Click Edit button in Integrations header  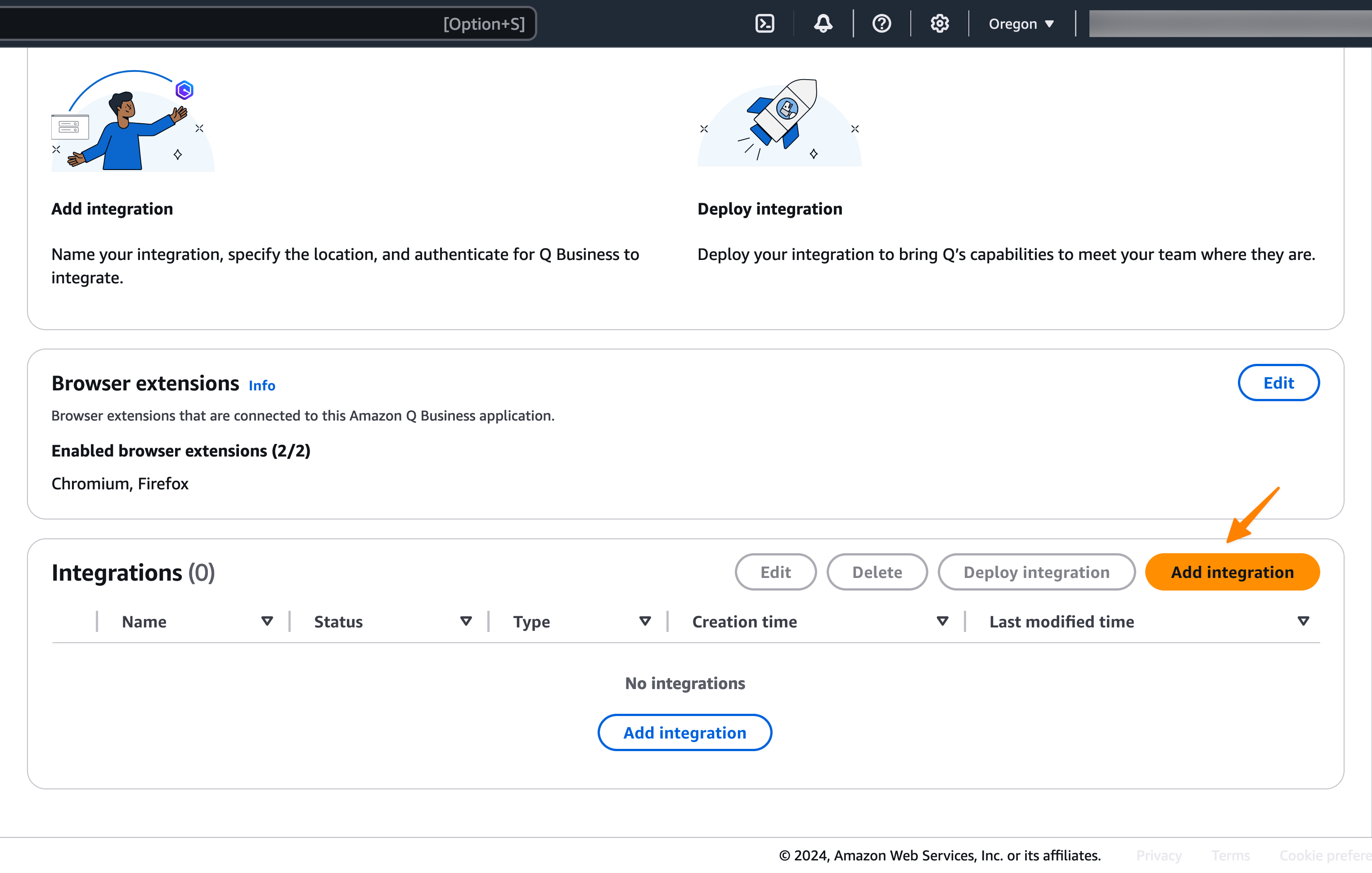[775, 572]
